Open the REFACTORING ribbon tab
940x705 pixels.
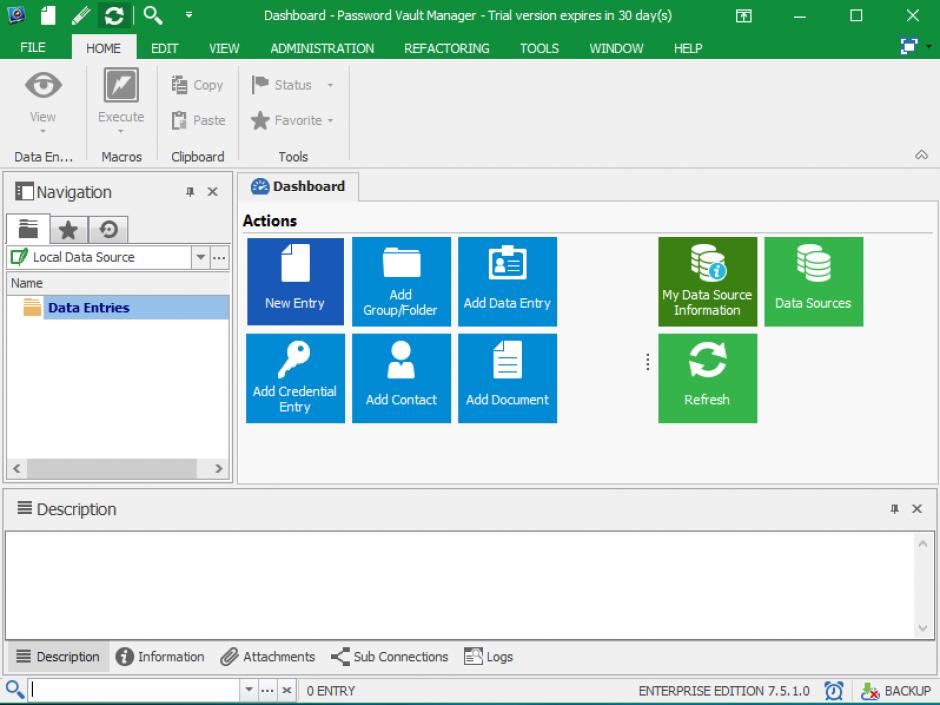click(447, 48)
